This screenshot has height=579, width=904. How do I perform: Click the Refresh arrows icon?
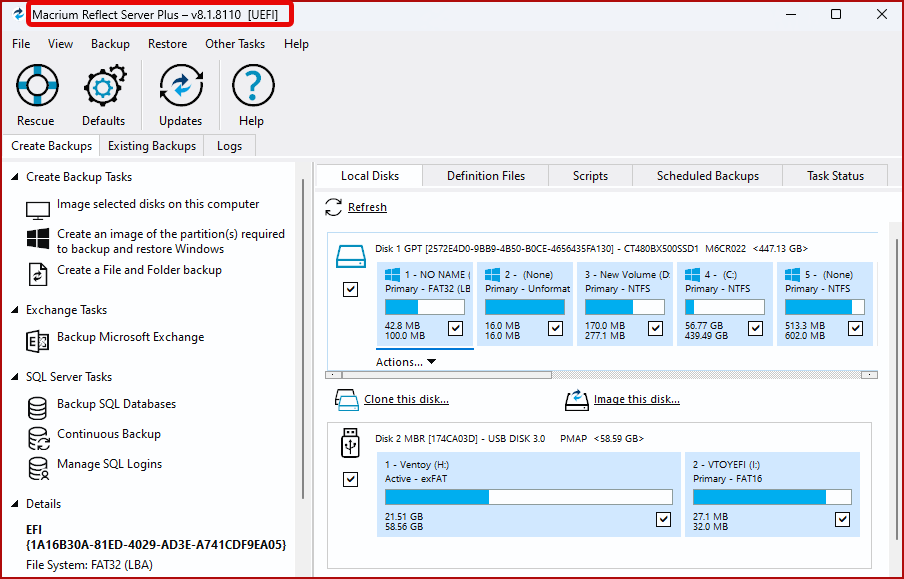pos(333,207)
